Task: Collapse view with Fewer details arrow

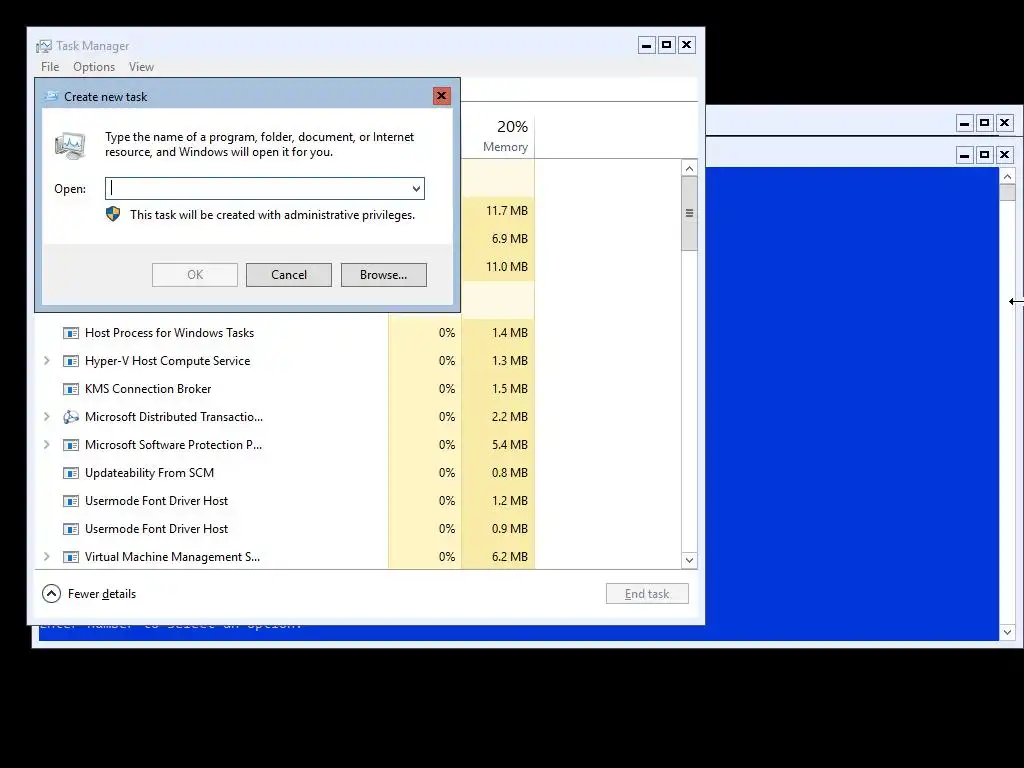Action: tap(52, 594)
